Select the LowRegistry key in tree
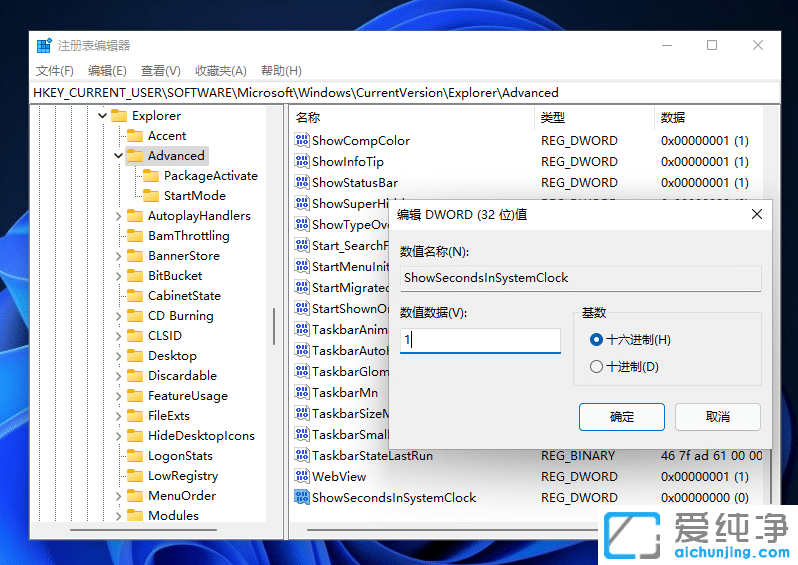Screen dimensions: 798x565 pyautogui.click(x=183, y=475)
